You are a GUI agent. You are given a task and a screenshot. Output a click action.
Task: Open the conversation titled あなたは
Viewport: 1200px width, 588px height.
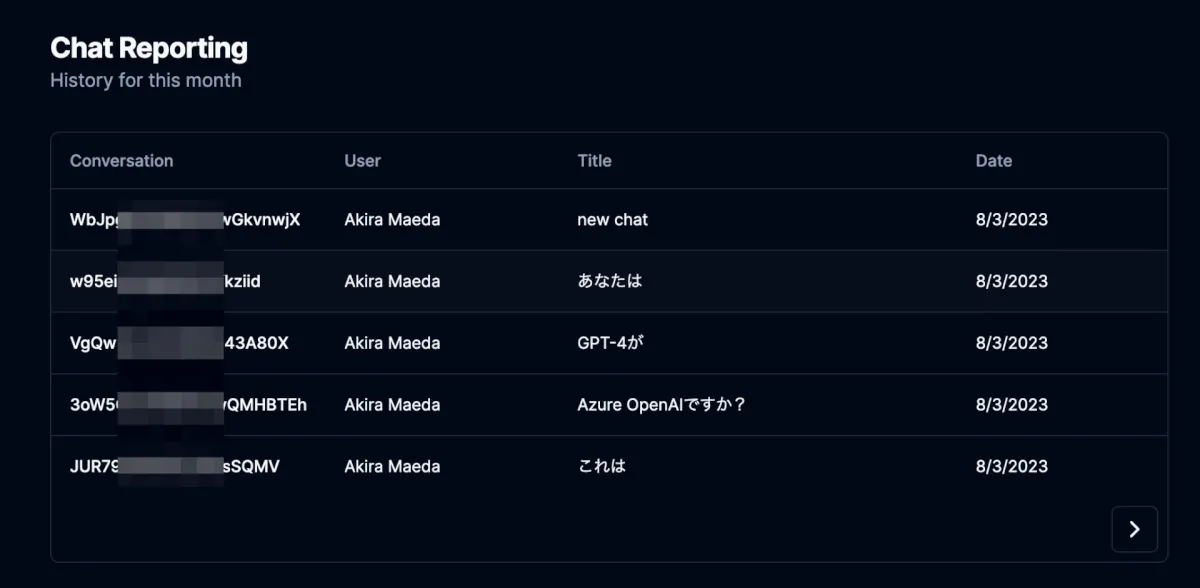tap(609, 281)
